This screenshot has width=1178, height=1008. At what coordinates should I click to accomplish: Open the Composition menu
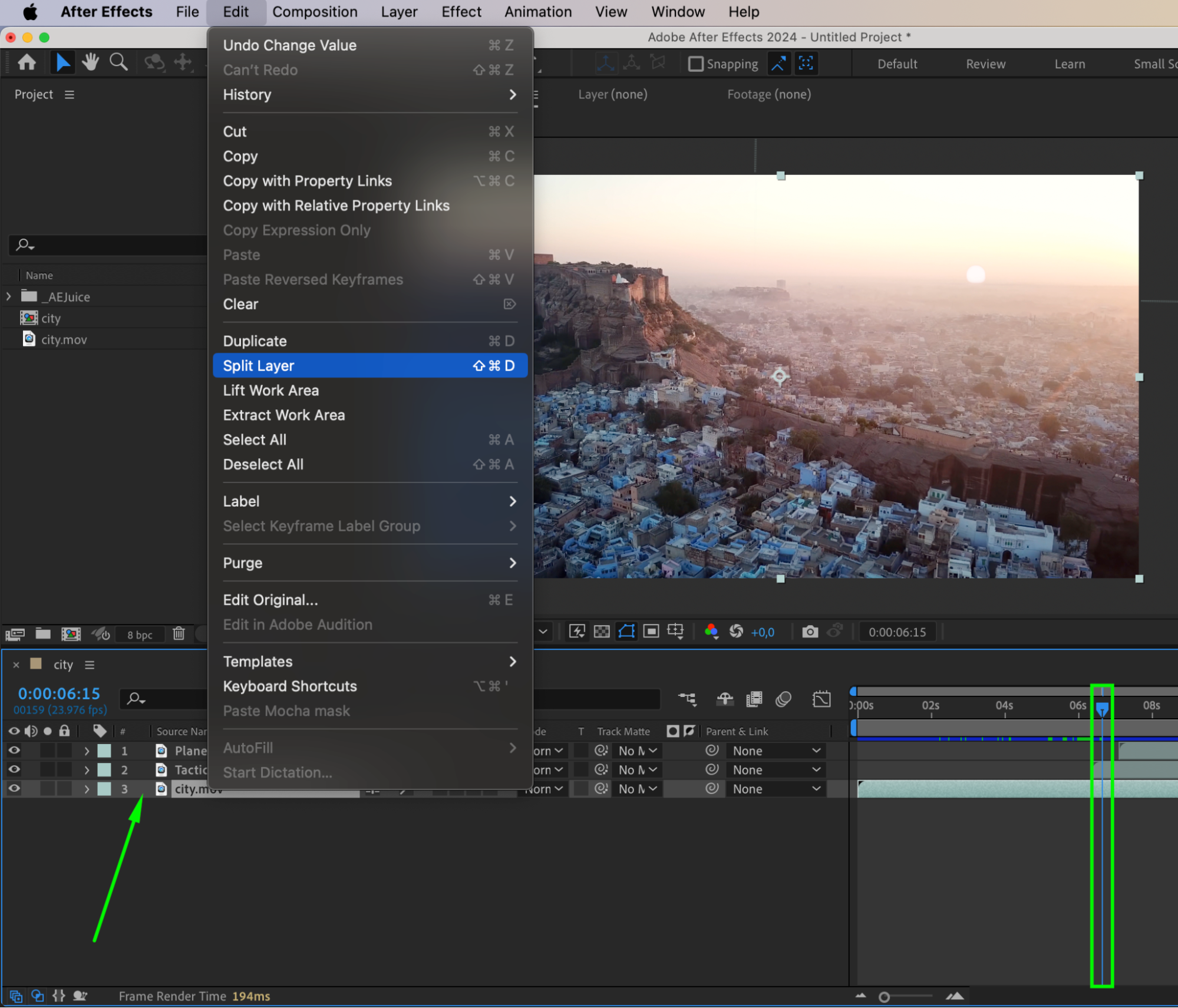[315, 12]
